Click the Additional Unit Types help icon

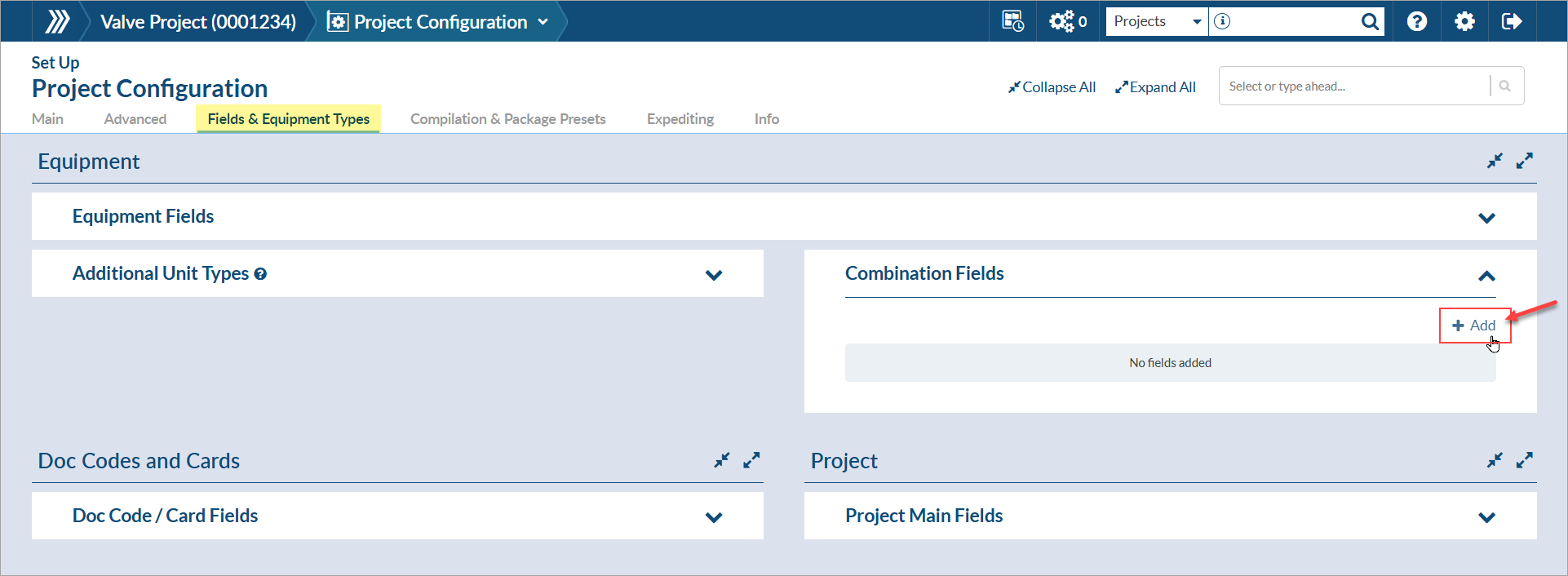click(260, 274)
